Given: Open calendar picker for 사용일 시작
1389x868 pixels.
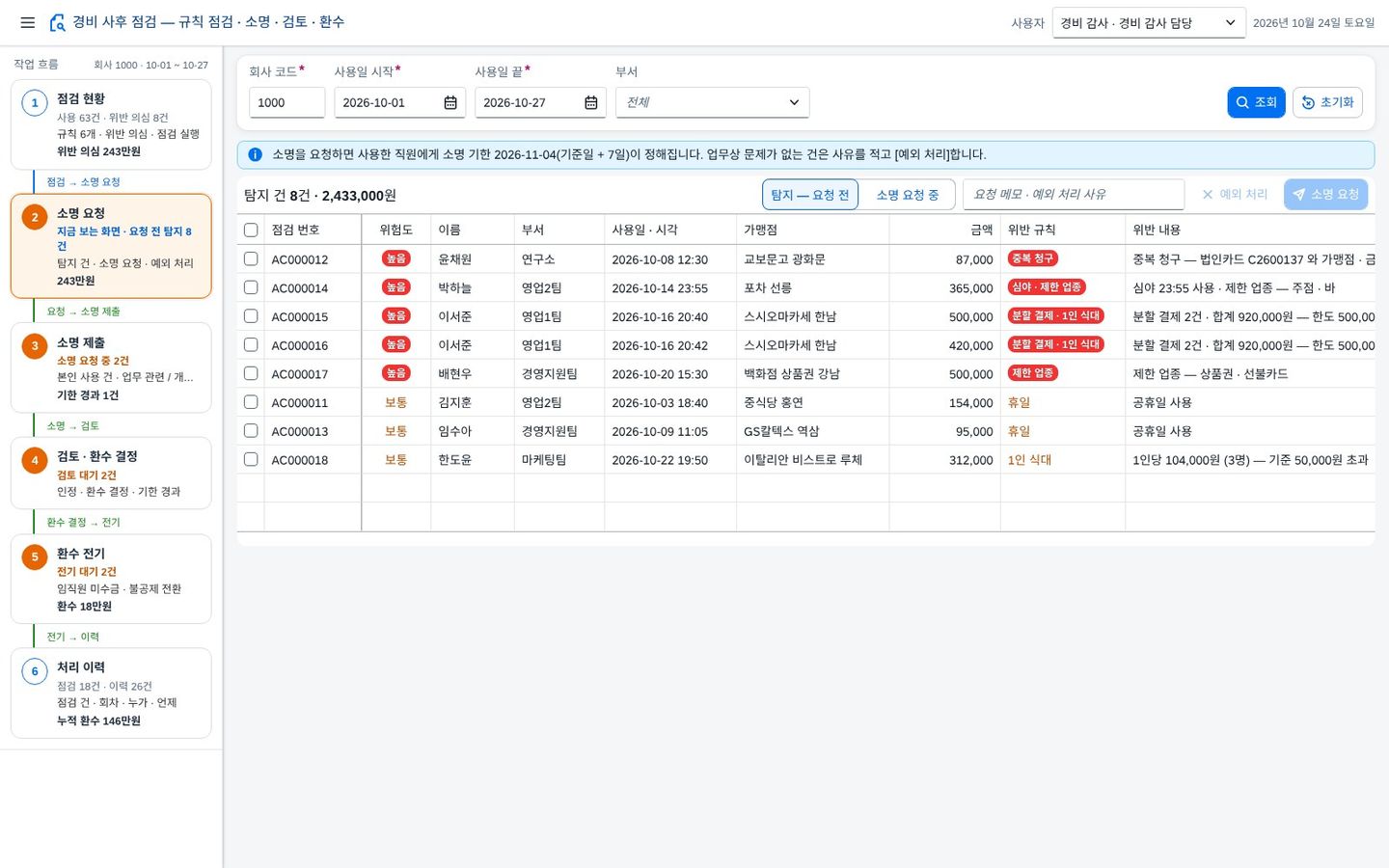Looking at the screenshot, I should pos(450,103).
